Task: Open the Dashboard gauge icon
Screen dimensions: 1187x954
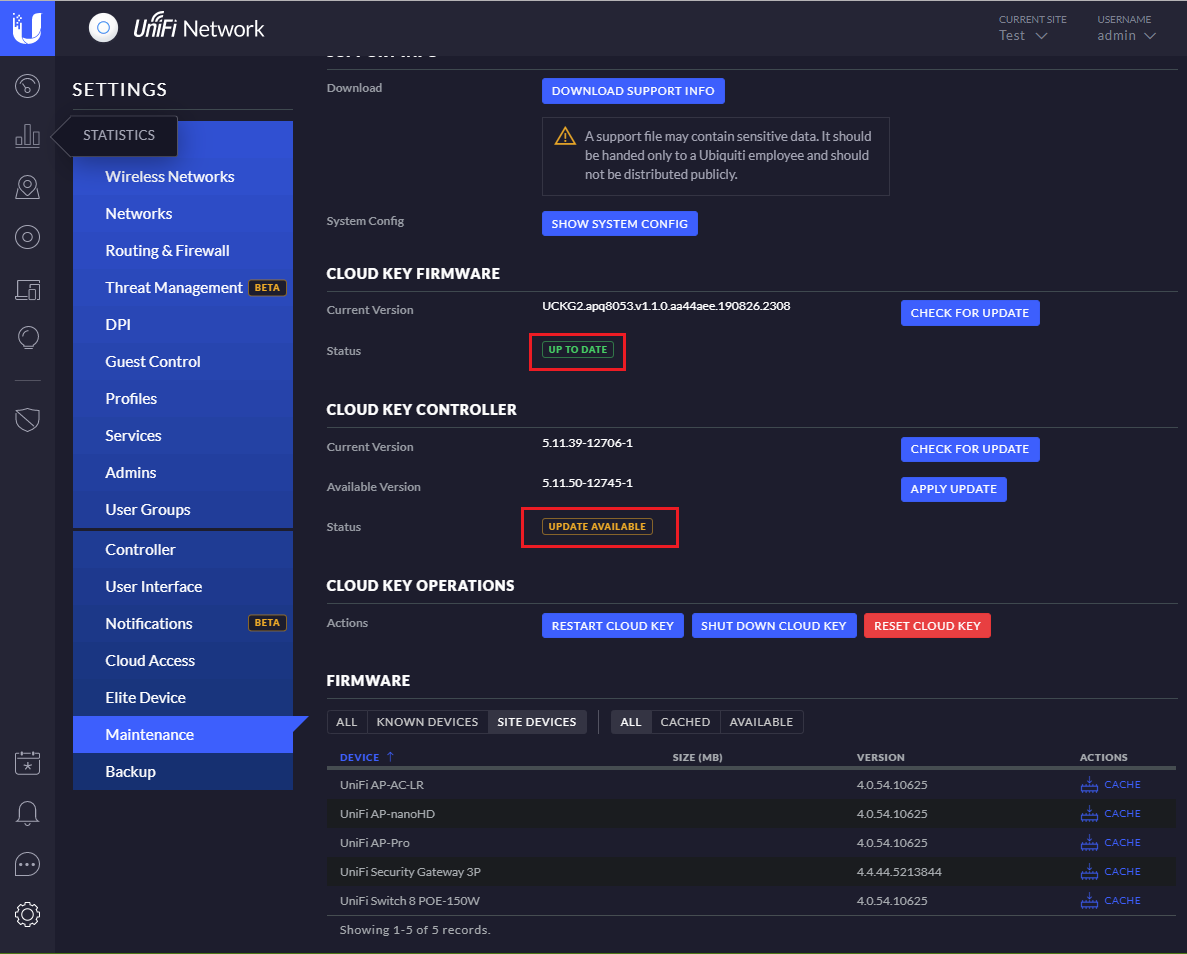Action: click(27, 86)
